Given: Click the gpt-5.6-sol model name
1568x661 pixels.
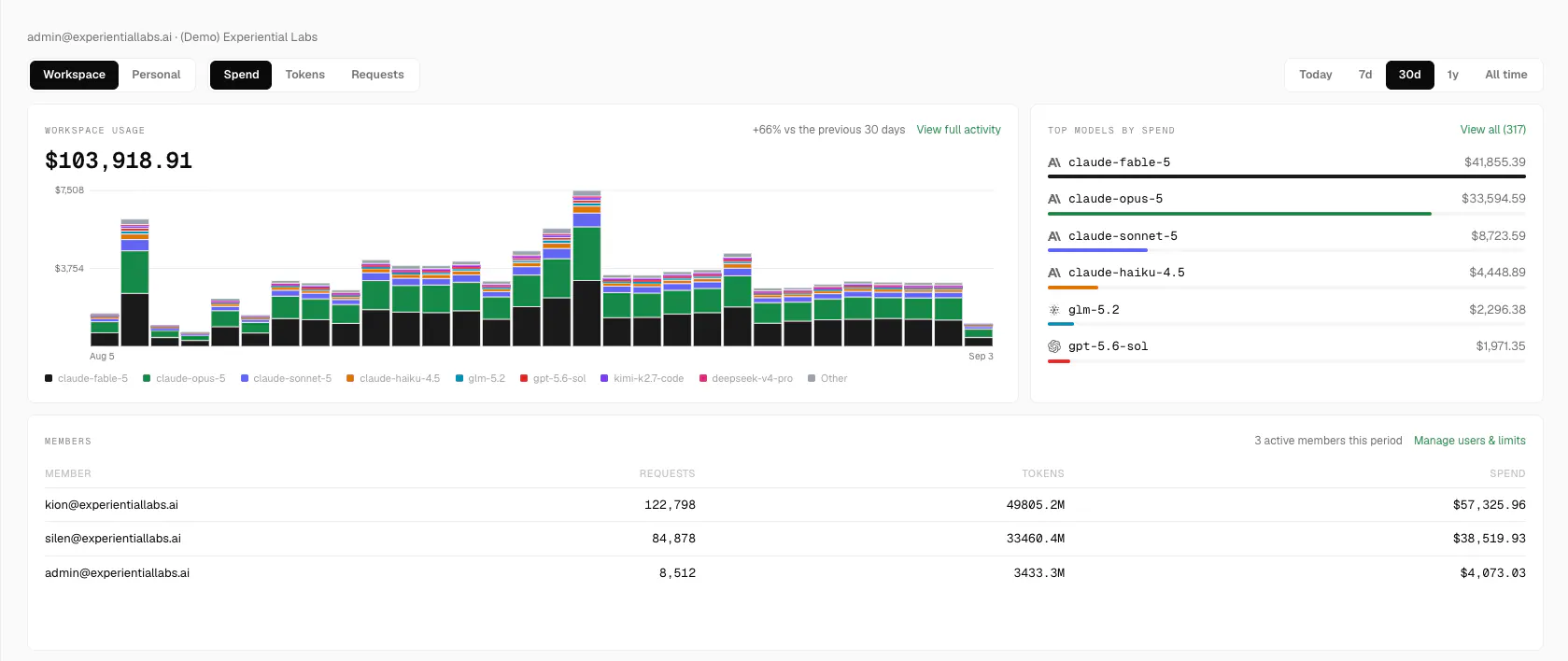Looking at the screenshot, I should (x=1109, y=346).
